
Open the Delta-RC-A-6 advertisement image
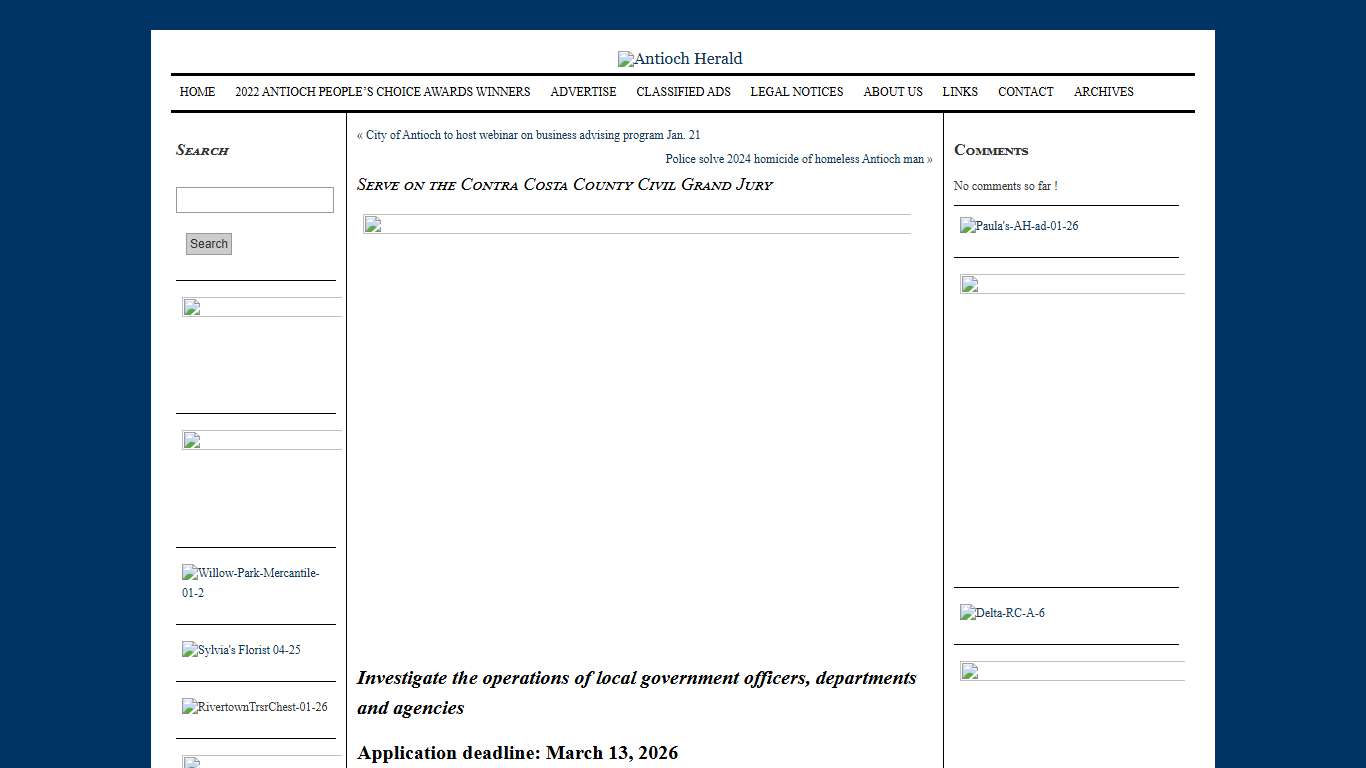(1002, 613)
